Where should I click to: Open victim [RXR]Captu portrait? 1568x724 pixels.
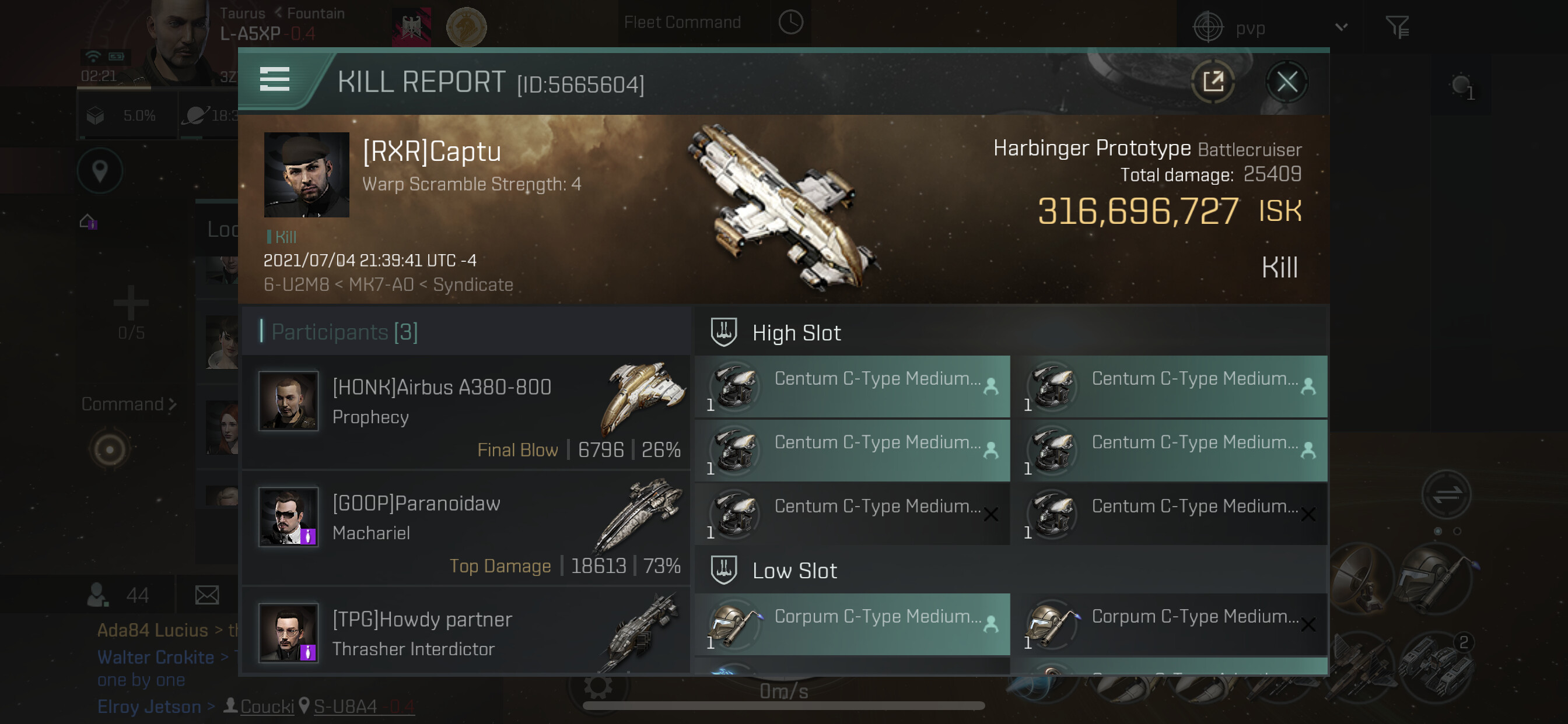306,175
